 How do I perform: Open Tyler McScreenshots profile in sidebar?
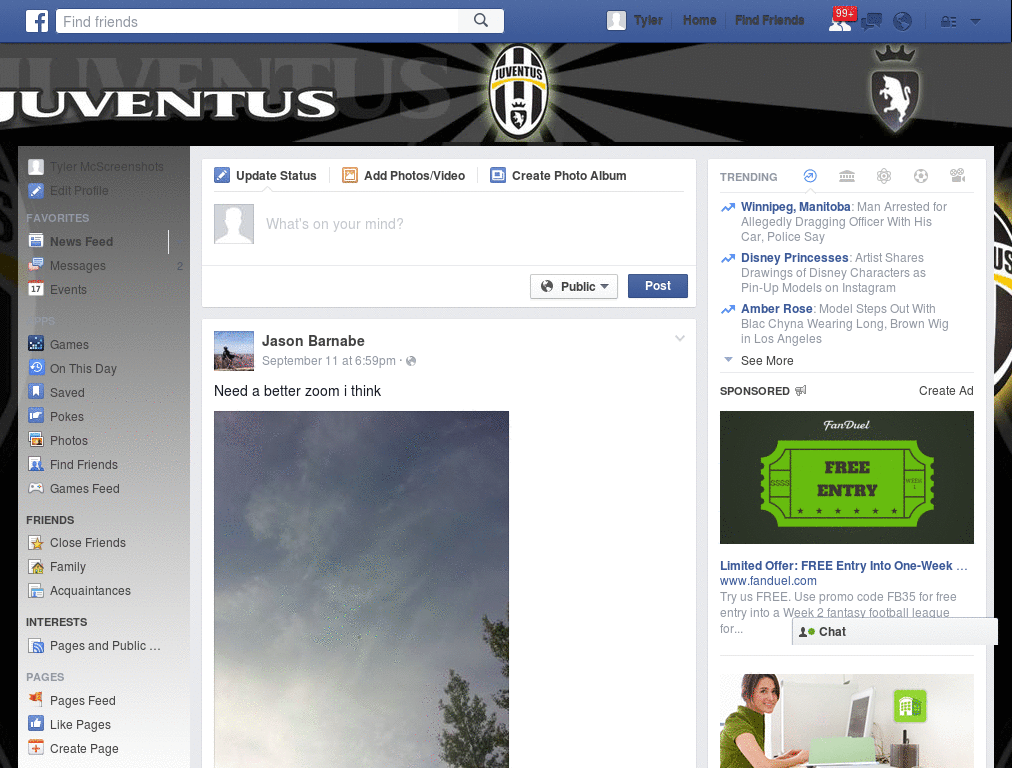(107, 167)
